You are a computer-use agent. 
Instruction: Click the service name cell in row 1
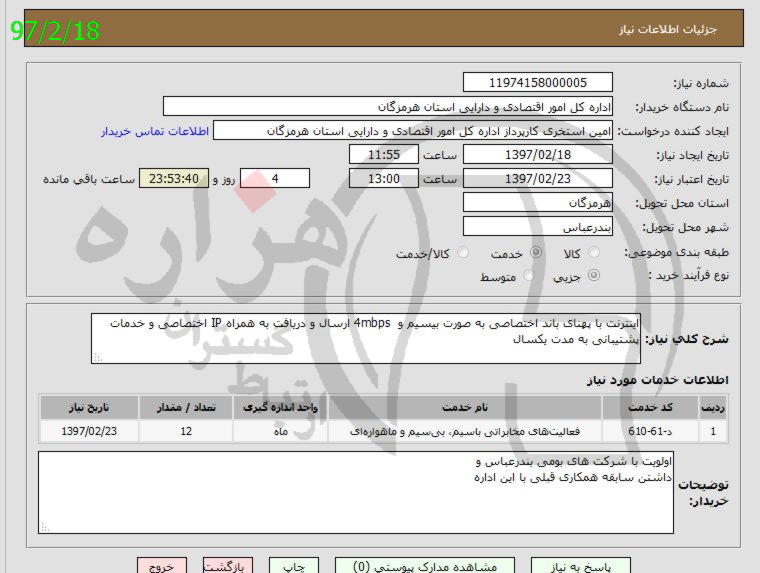(x=465, y=431)
